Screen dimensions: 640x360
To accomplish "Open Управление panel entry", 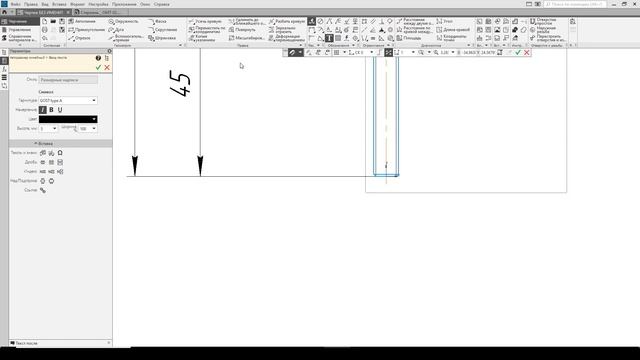I will coord(16,30).
